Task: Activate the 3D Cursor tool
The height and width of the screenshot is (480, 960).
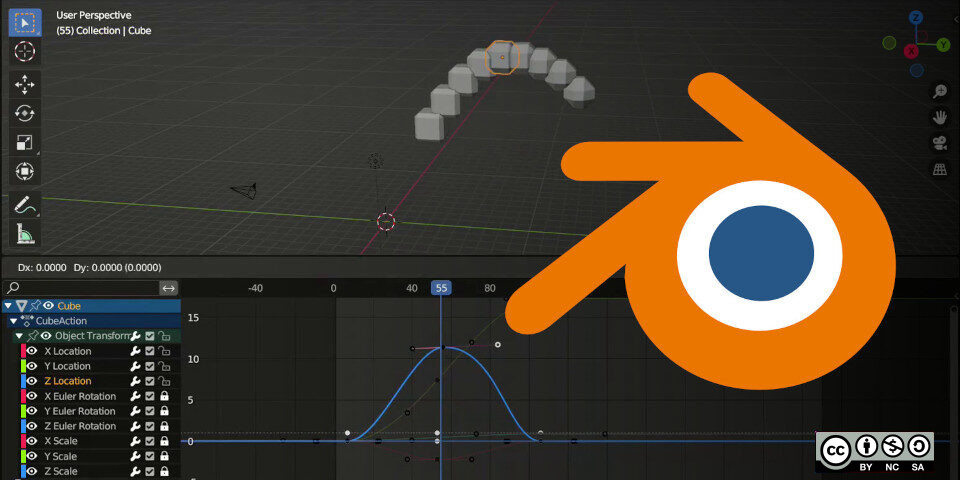Action: 25,52
